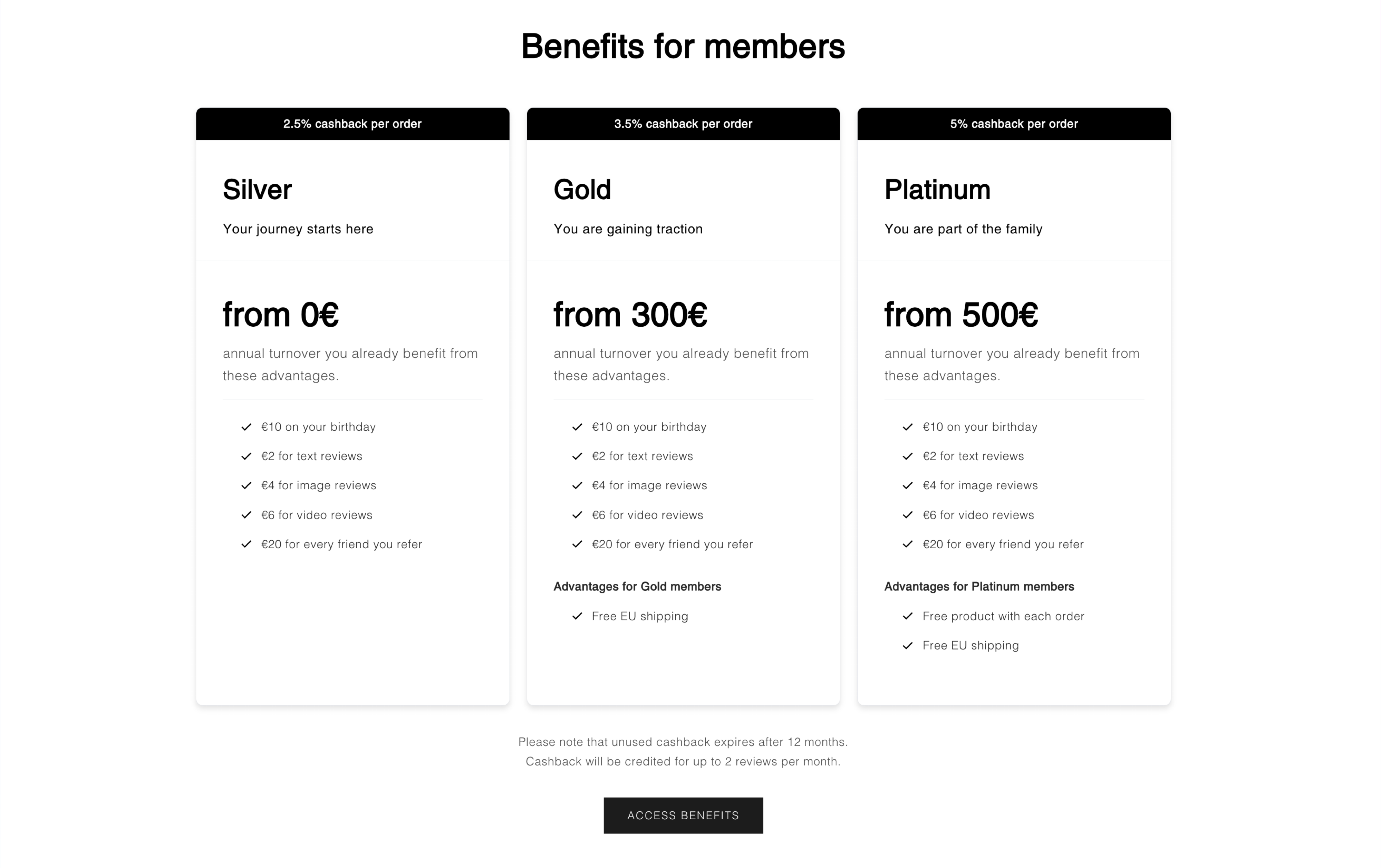Click checkmark next to Platinum Free EU shipping
Image resolution: width=1381 pixels, height=868 pixels.
907,645
